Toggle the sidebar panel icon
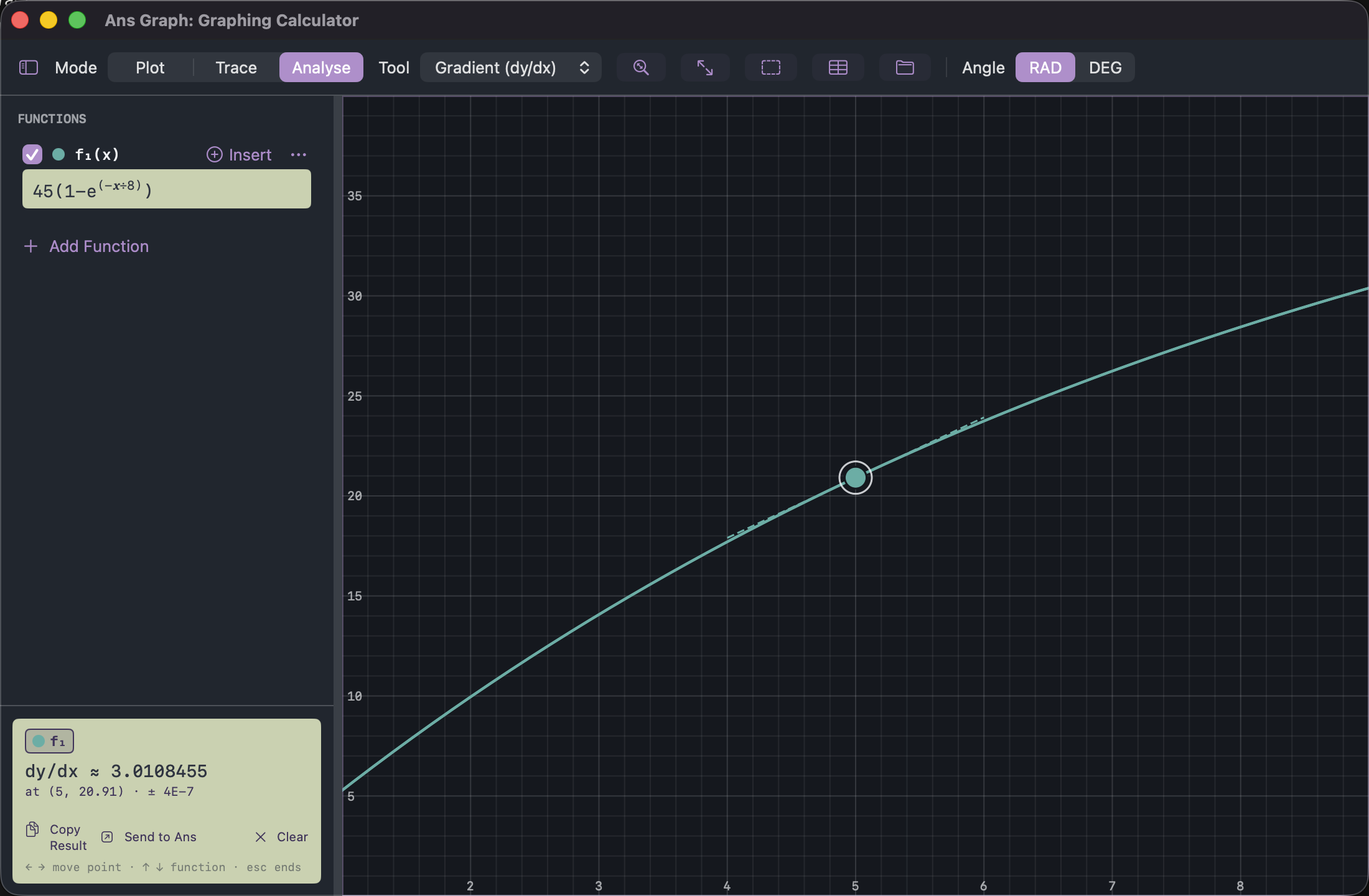Screen dimensions: 1369x896 pos(29,67)
